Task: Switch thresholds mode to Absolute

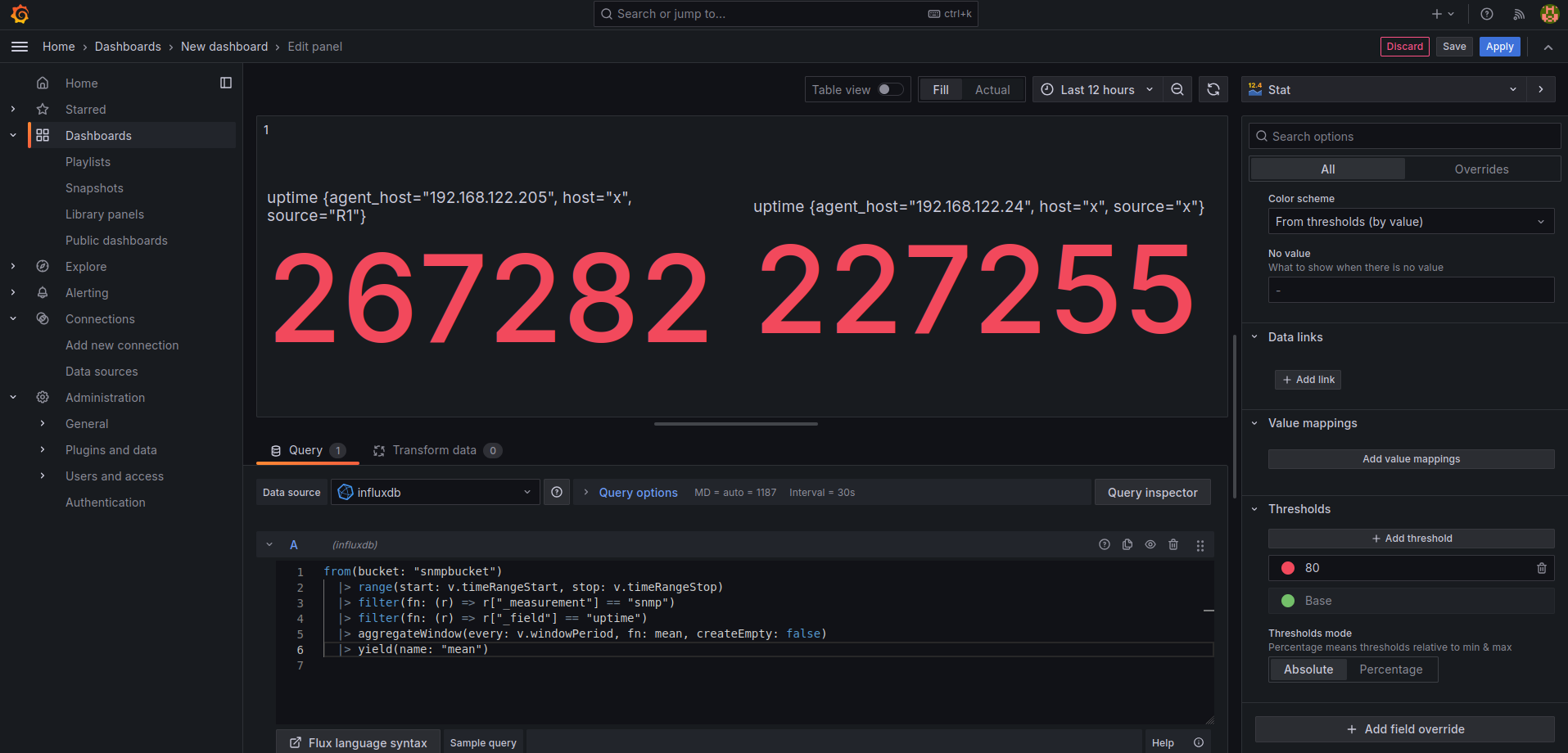Action: coord(1308,669)
